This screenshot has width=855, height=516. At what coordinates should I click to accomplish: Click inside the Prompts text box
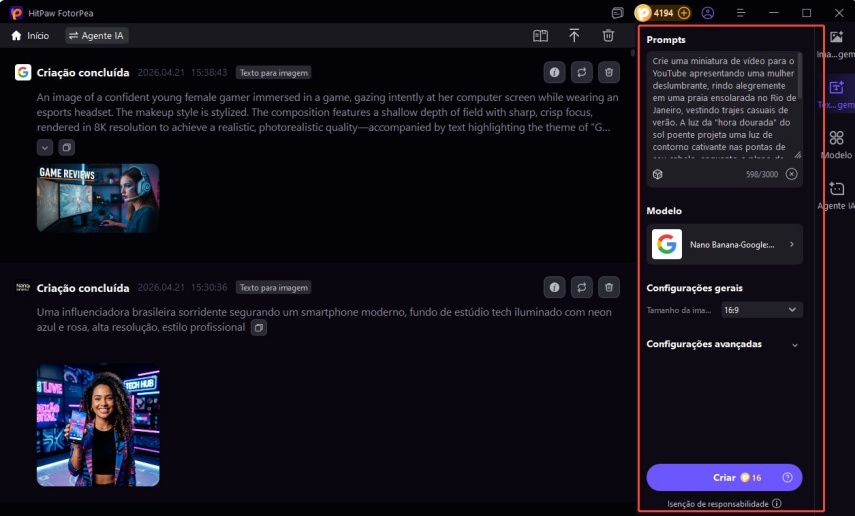click(722, 105)
